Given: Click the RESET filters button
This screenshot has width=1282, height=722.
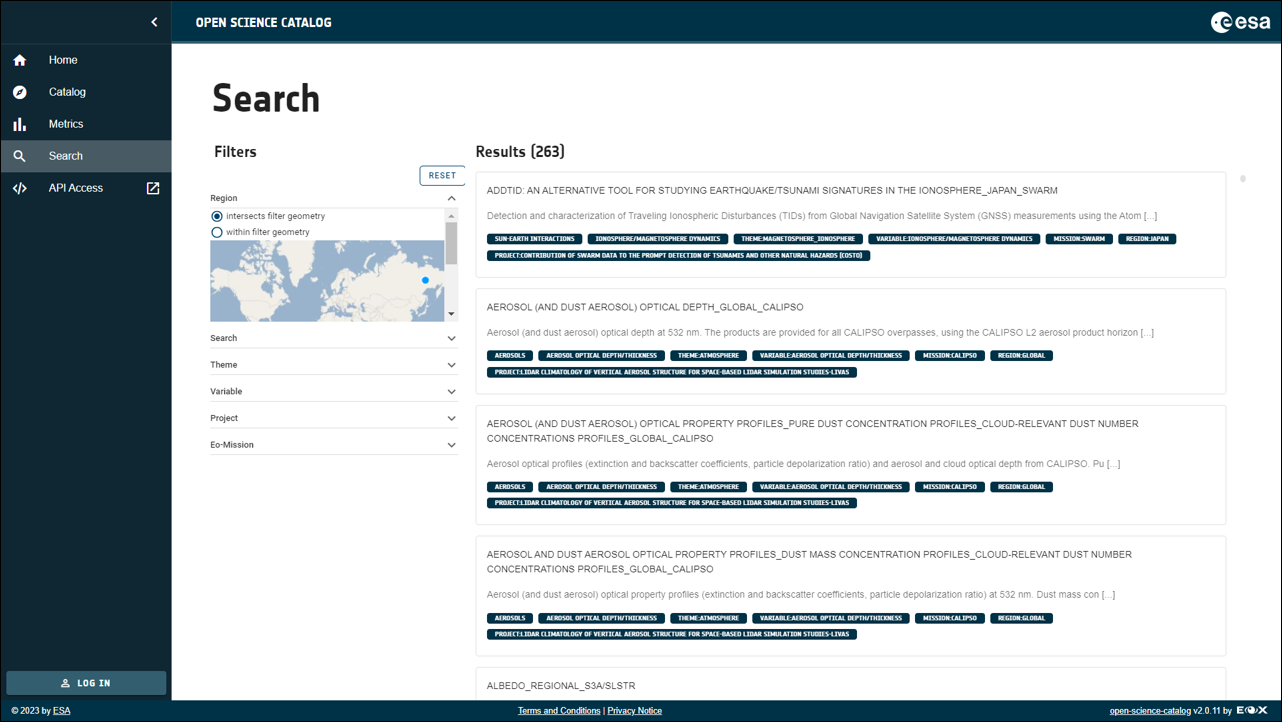Looking at the screenshot, I should click(442, 175).
